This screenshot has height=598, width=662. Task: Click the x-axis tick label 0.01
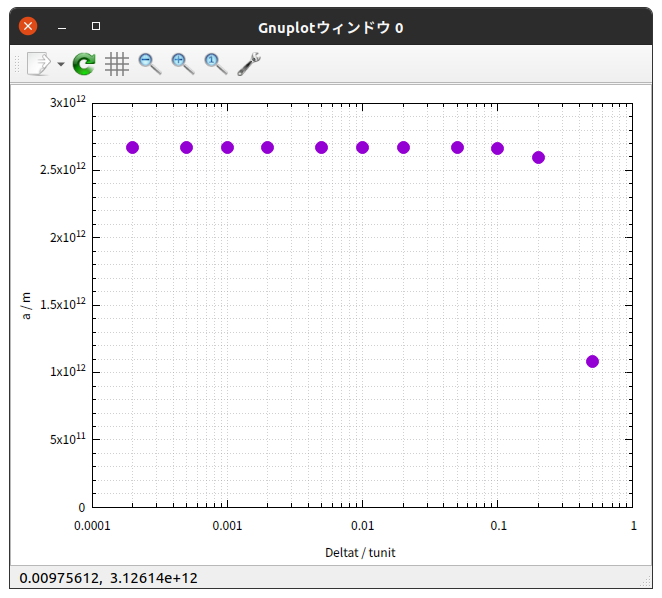click(362, 526)
